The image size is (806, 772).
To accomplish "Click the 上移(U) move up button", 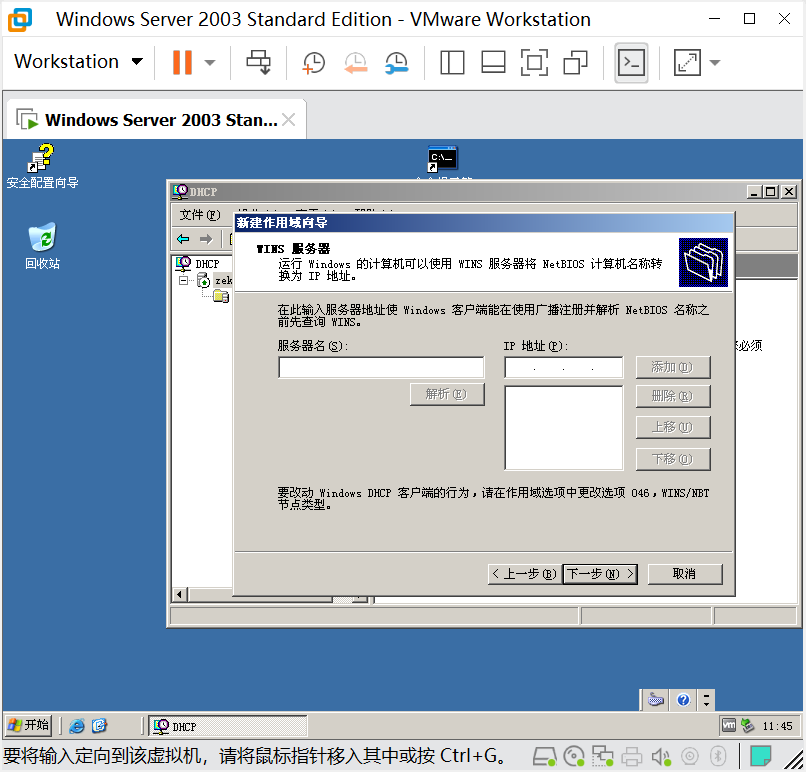I will tap(673, 427).
